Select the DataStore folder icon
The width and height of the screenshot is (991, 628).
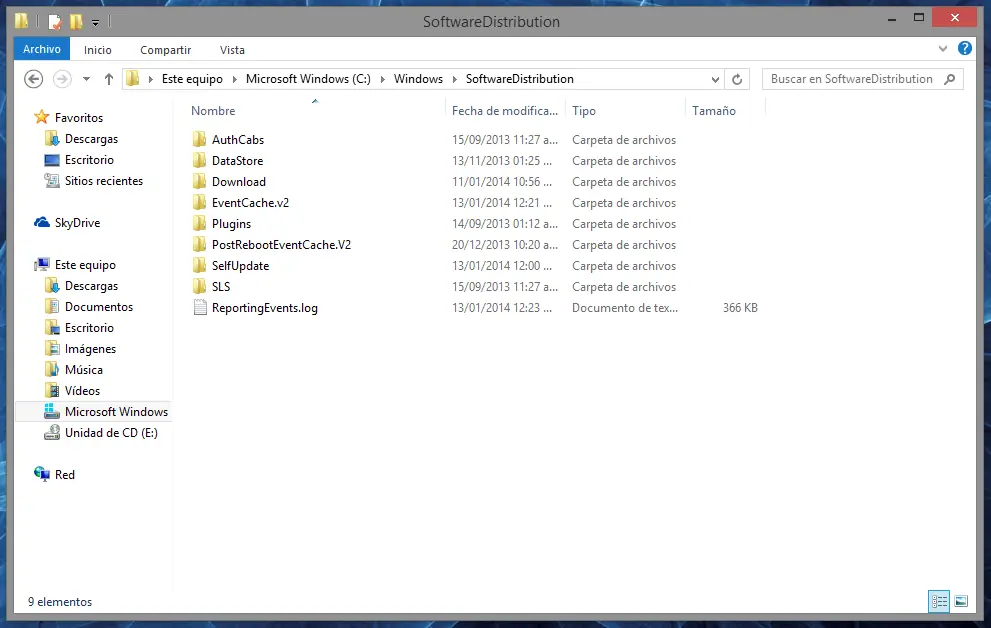(200, 160)
